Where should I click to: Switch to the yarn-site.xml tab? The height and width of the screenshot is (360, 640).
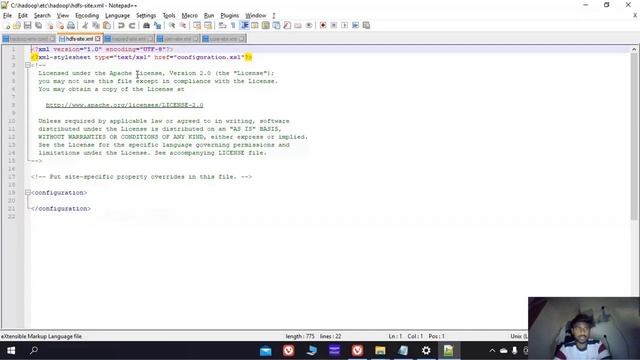(x=178, y=39)
